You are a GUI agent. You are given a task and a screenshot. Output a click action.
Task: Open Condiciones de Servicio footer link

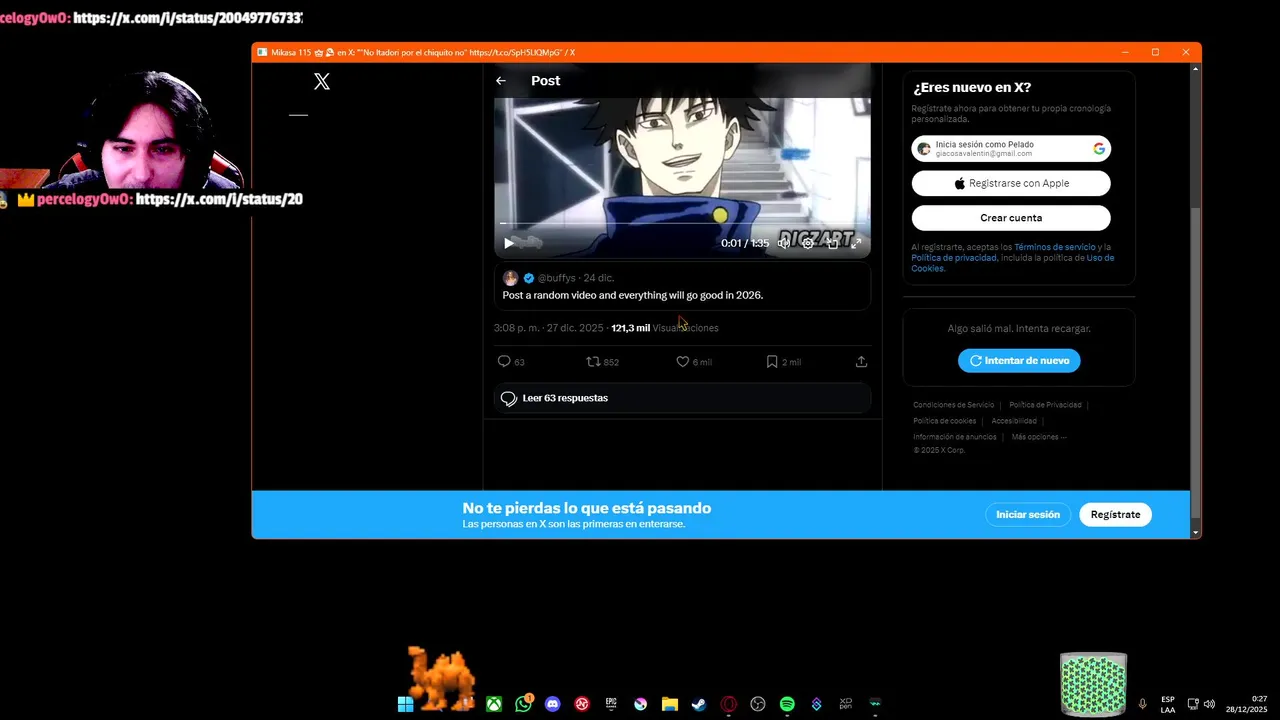coord(954,405)
